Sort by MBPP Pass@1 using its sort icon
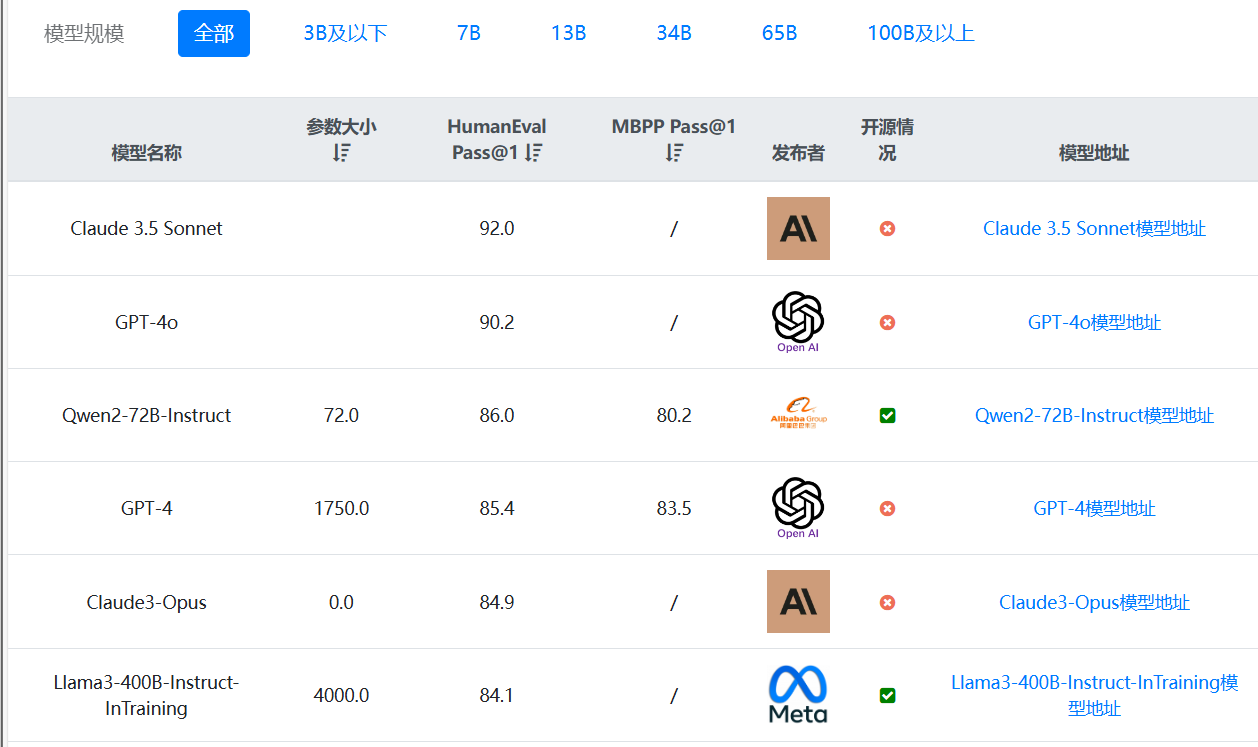Screen dimensions: 1258x747 675,153
